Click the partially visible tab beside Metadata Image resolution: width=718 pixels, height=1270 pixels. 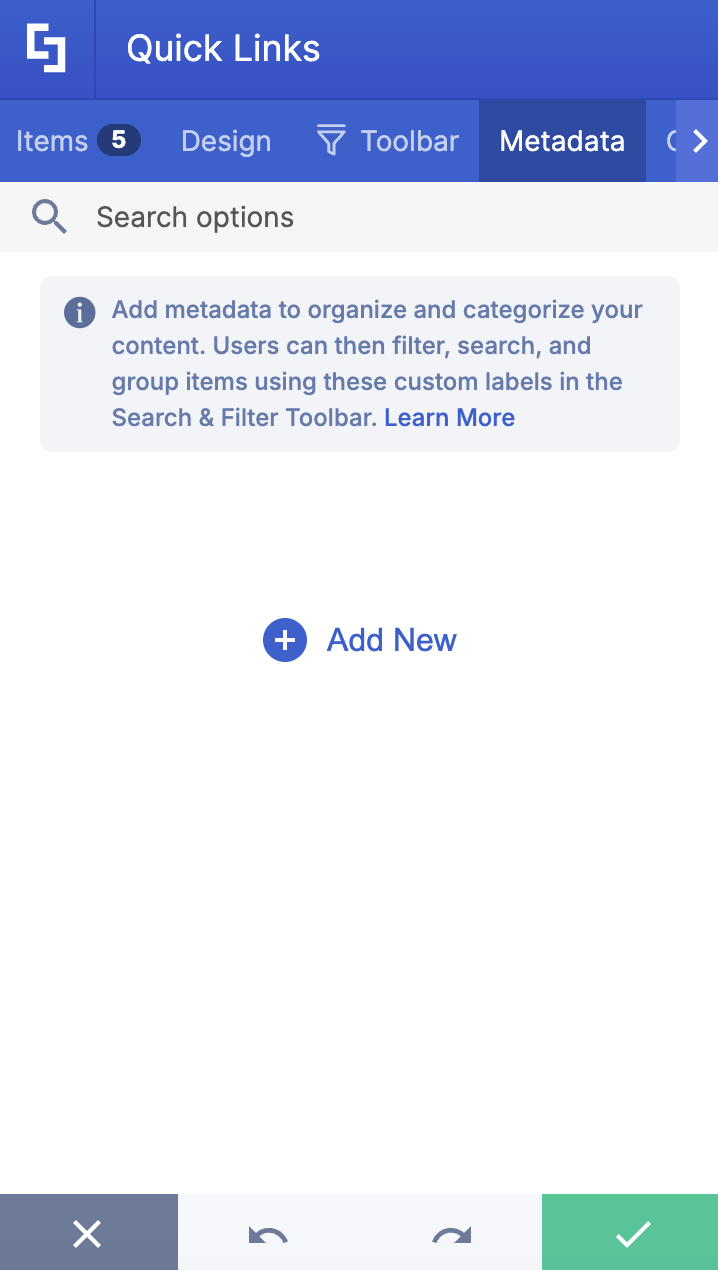tap(674, 140)
